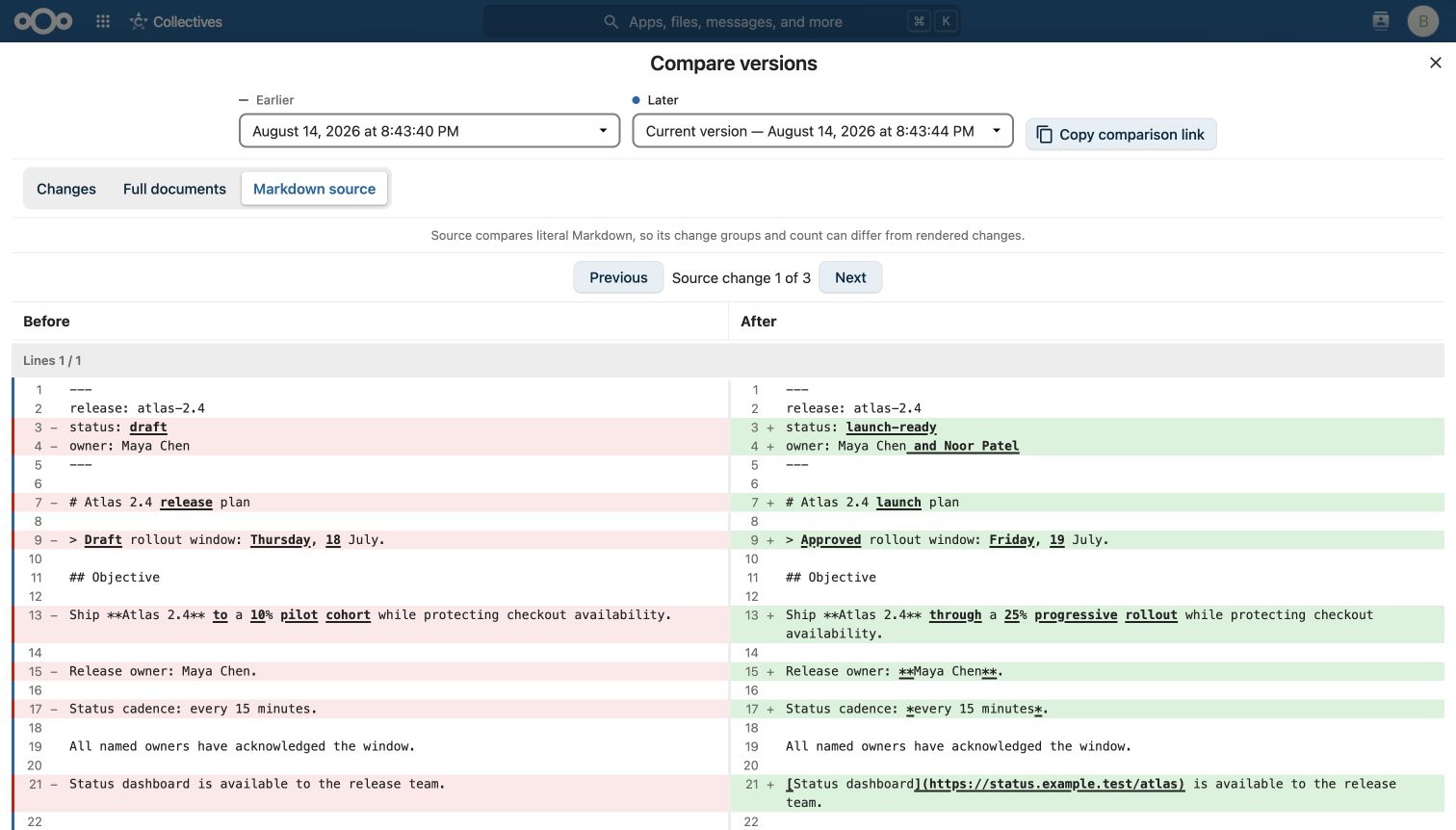Click 'Approved rollout window' line
1456x830 pixels.
tap(1087, 540)
